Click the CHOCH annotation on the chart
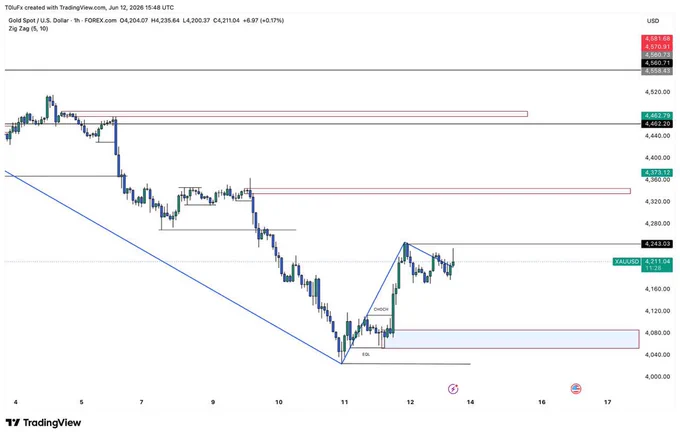The height and width of the screenshot is (437, 680). (x=381, y=309)
